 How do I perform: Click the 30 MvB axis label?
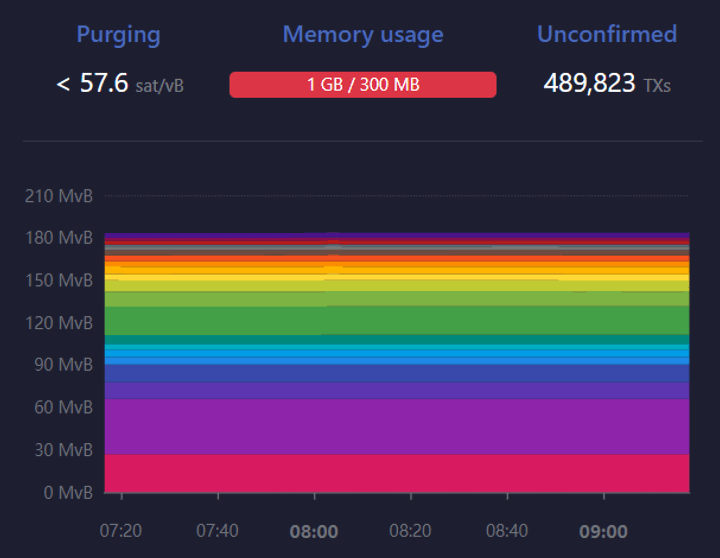click(x=63, y=450)
